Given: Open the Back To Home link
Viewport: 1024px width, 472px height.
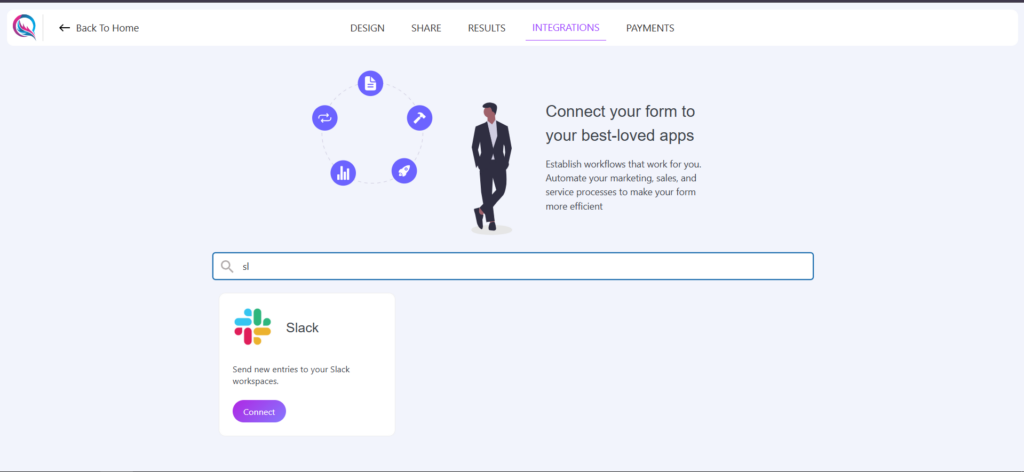Looking at the screenshot, I should click(99, 28).
